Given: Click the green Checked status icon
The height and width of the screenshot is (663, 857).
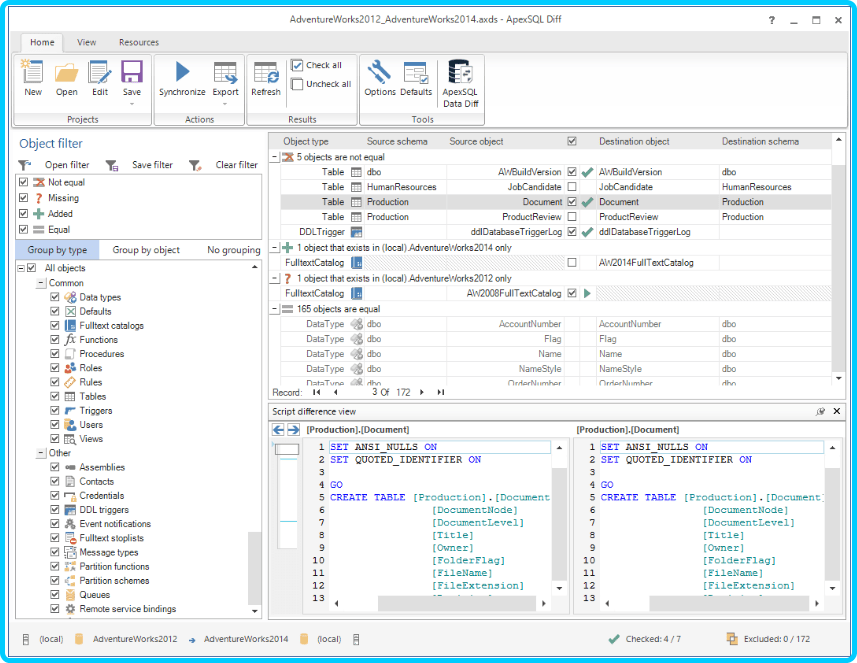Looking at the screenshot, I should (614, 638).
